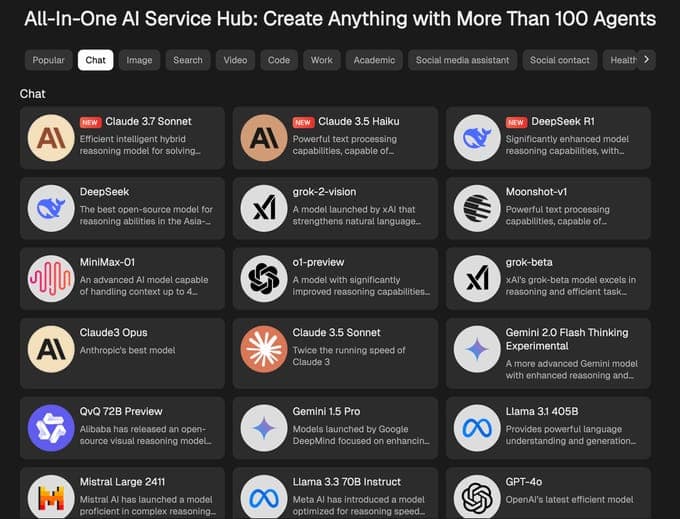Click the Gemini 2.0 Flash Thinking sparkle icon
Viewport: 680px width, 519px height.
pyautogui.click(x=477, y=349)
